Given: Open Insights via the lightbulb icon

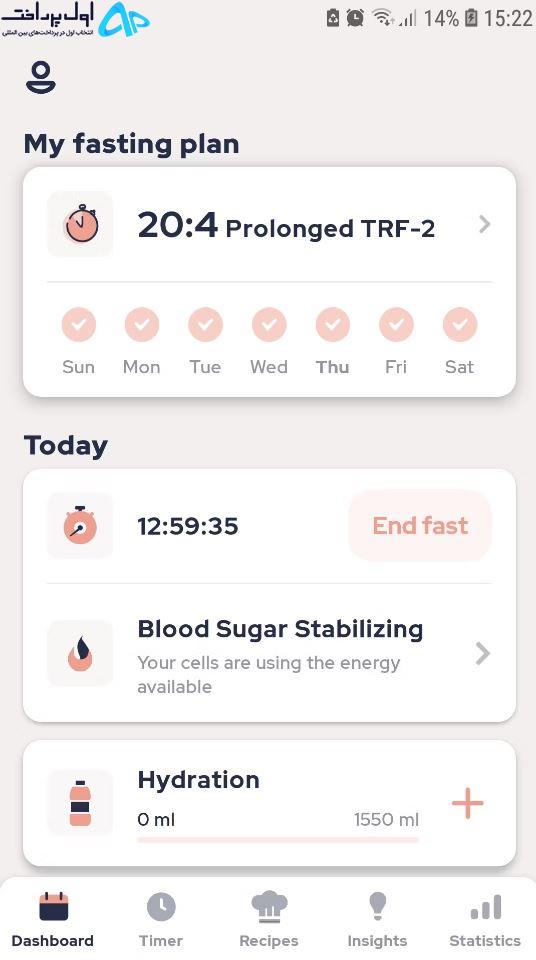Looking at the screenshot, I should click(x=377, y=906).
